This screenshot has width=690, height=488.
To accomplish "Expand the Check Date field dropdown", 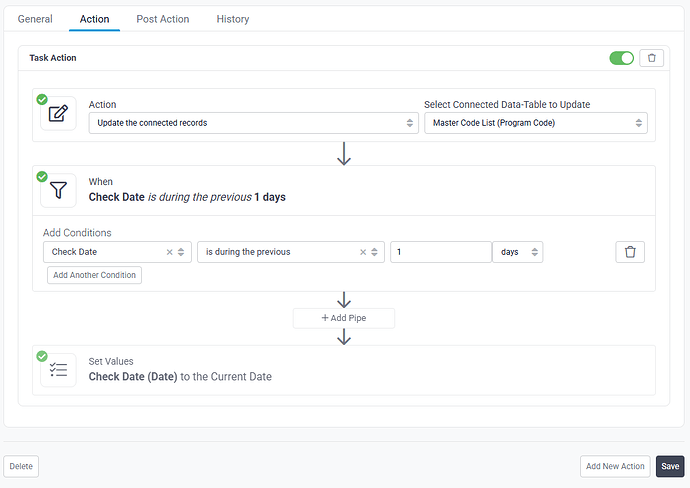I will click(x=182, y=252).
